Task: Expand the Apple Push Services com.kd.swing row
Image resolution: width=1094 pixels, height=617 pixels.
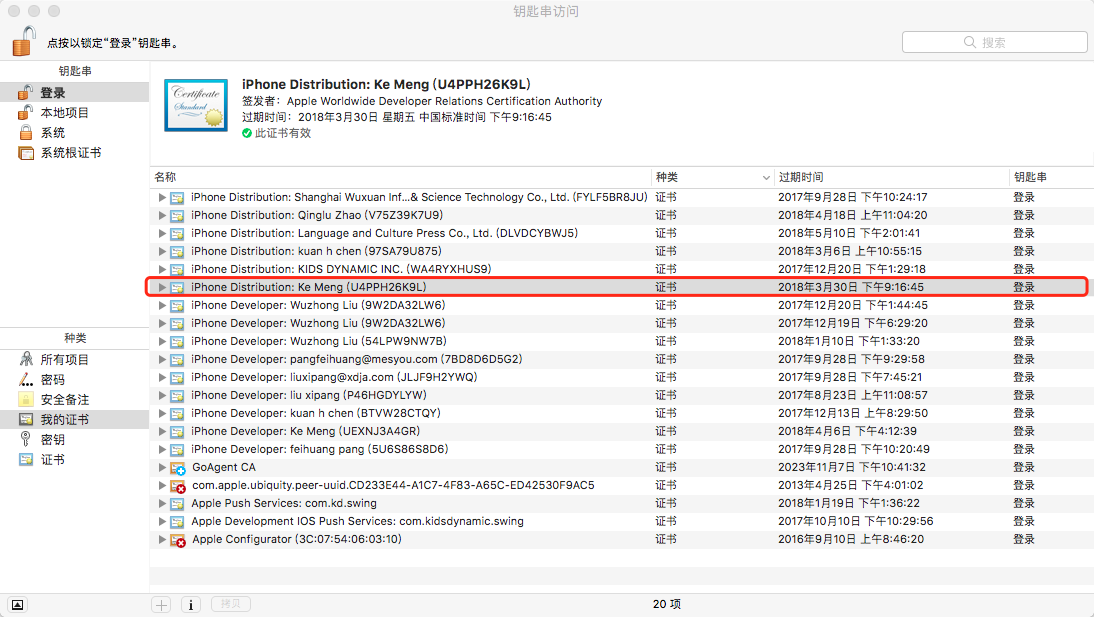Action: (x=162, y=503)
